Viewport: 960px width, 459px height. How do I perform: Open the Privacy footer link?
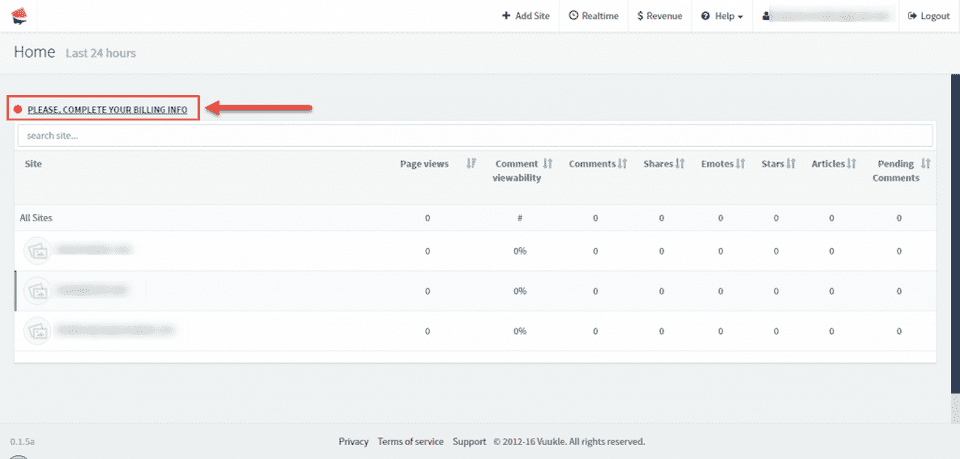pos(353,441)
